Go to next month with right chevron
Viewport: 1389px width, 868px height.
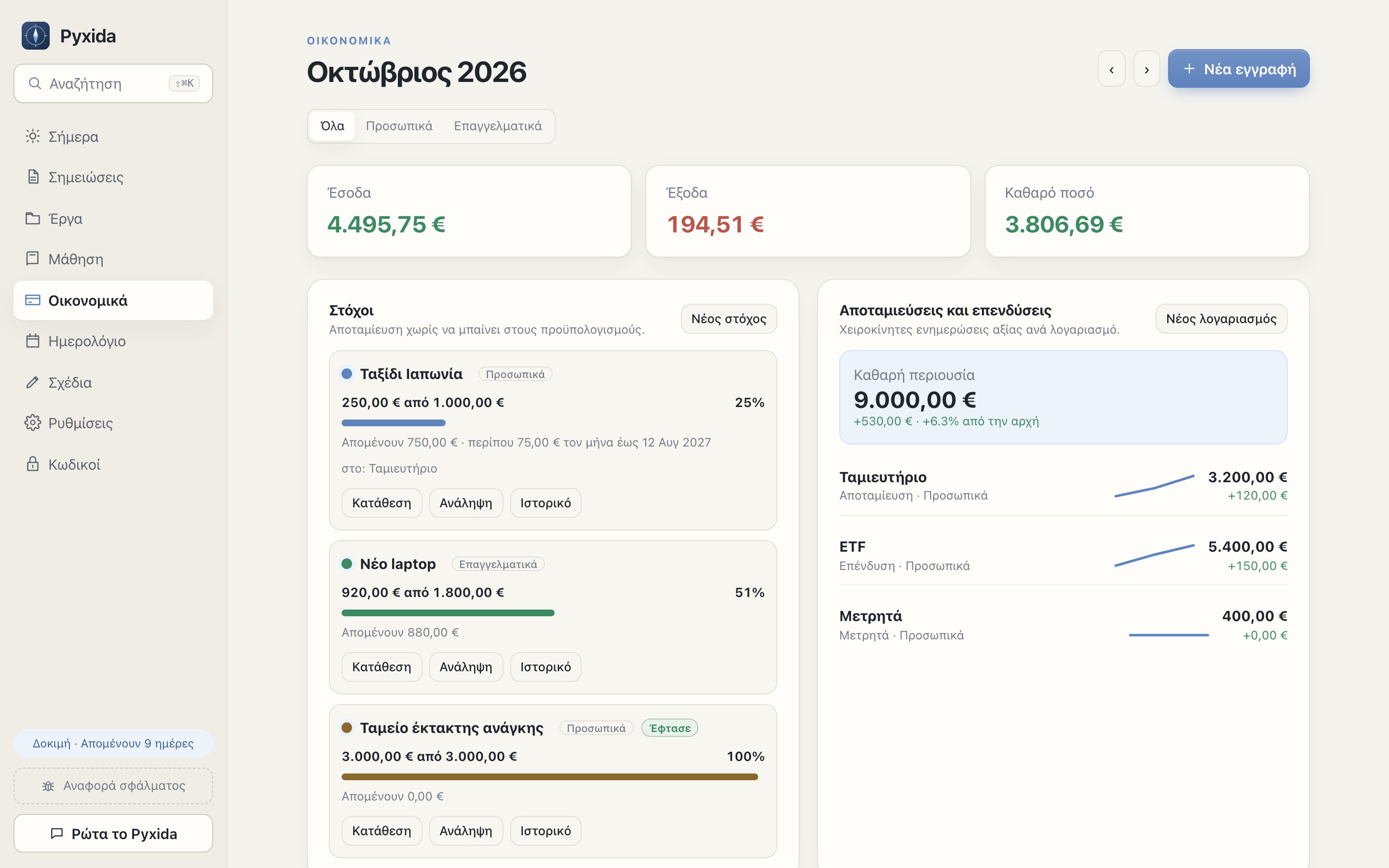1147,69
